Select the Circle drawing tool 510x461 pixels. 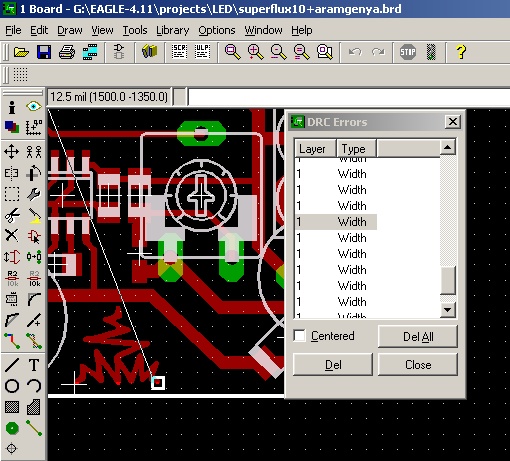(x=12, y=386)
